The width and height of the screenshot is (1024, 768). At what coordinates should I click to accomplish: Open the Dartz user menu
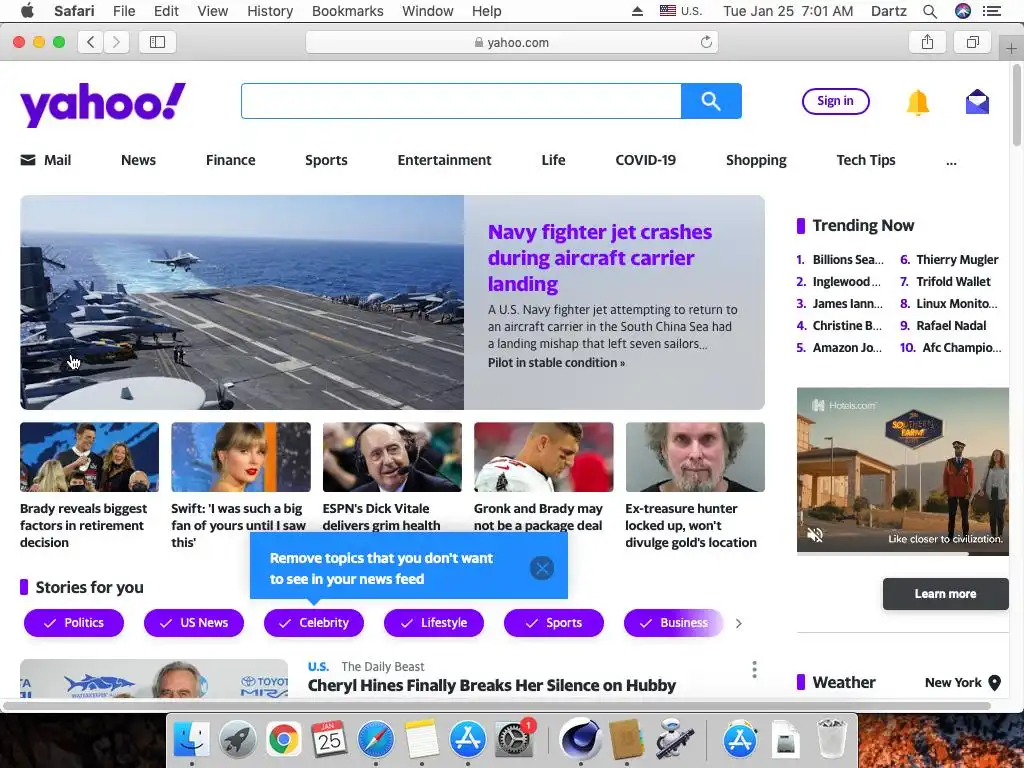click(x=889, y=11)
